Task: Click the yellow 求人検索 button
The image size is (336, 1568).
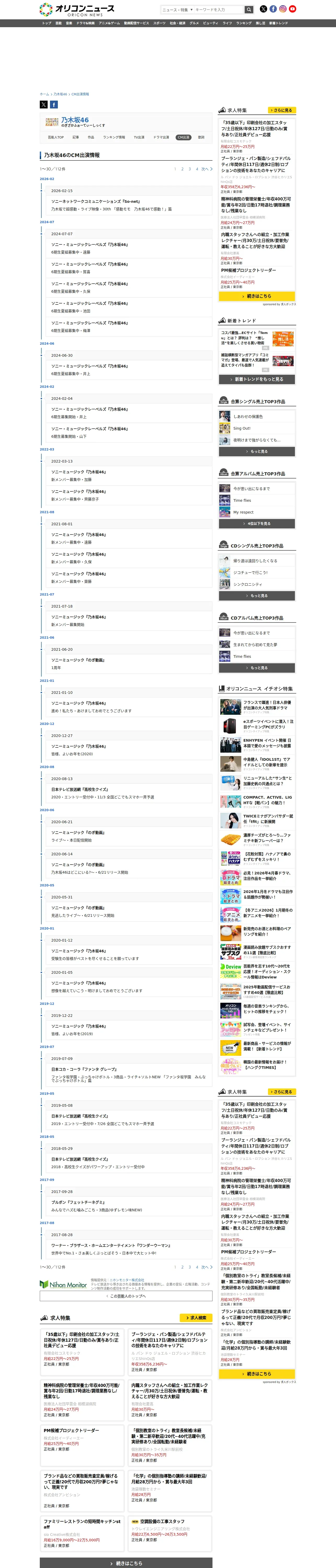Action: 196,1318
